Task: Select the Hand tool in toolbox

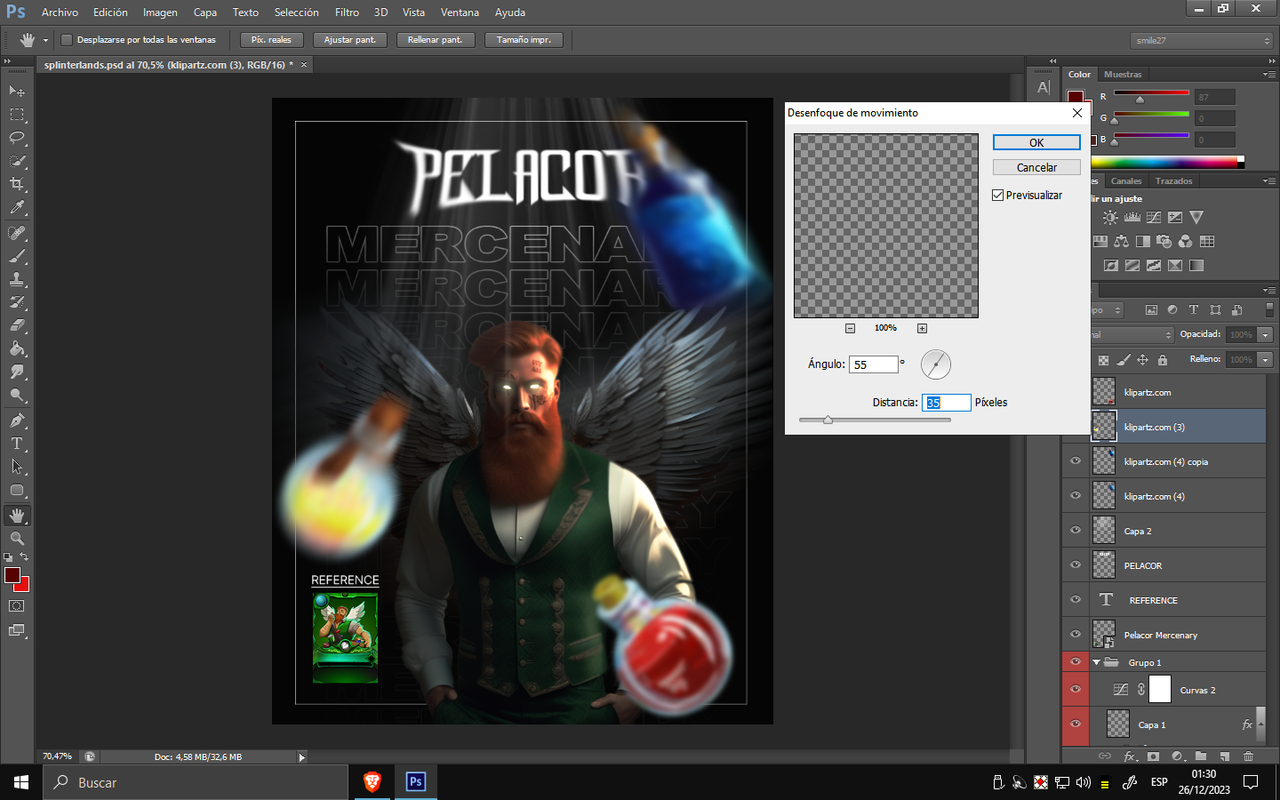Action: 17,515
